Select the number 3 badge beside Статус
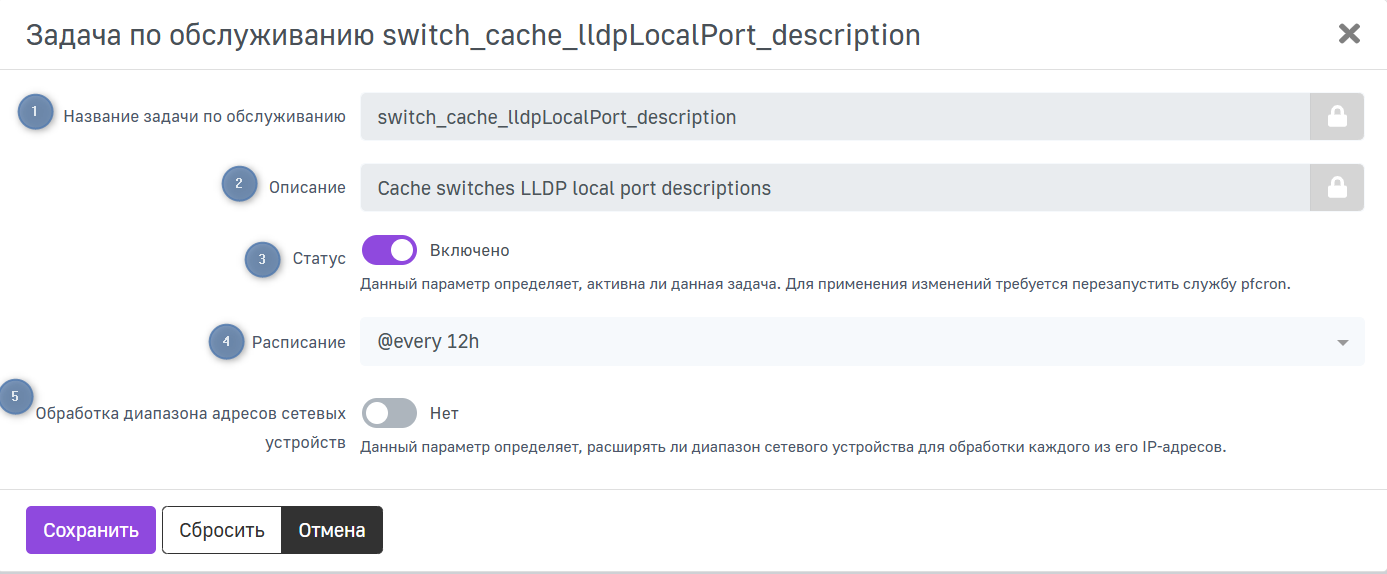The image size is (1387, 574). pyautogui.click(x=262, y=259)
